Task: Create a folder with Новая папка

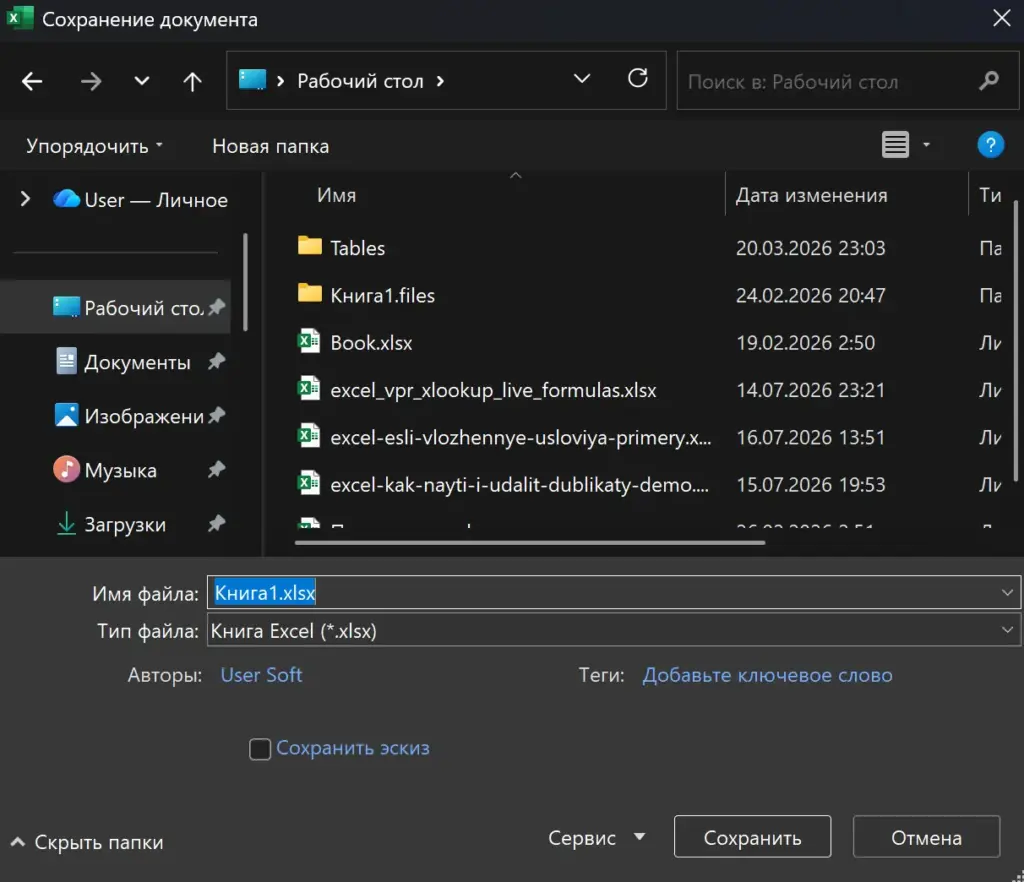Action: click(270, 146)
